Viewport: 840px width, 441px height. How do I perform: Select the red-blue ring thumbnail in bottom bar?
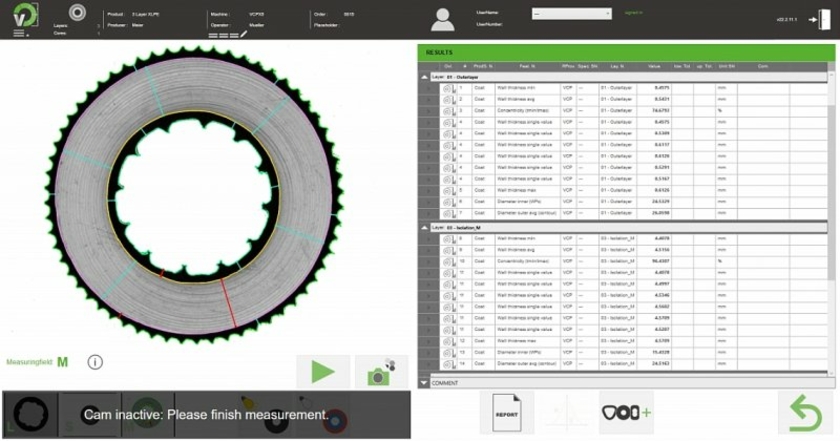pos(335,420)
